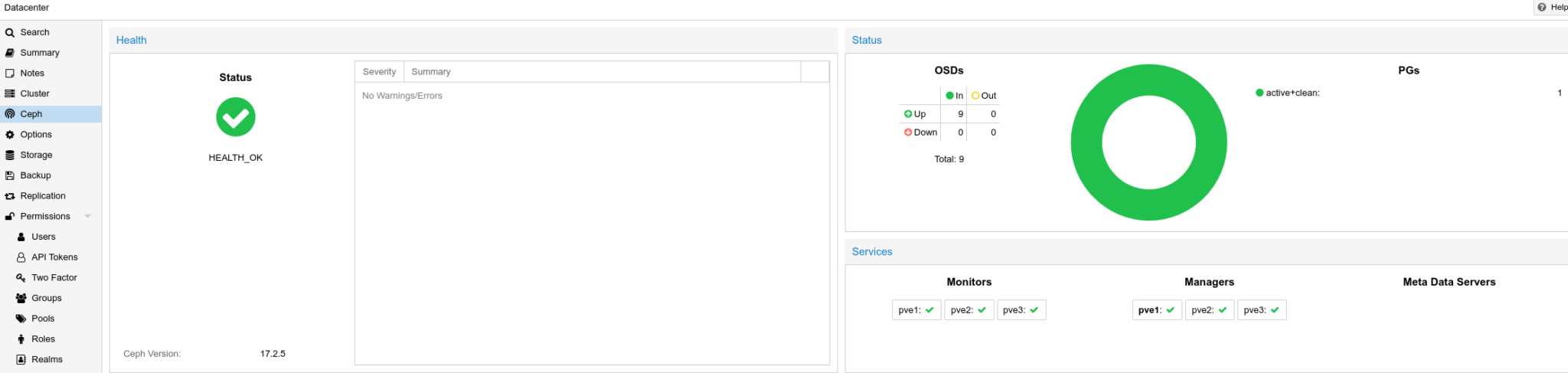The image size is (1568, 373).
Task: Click the Replication arrows icon
Action: 10,196
